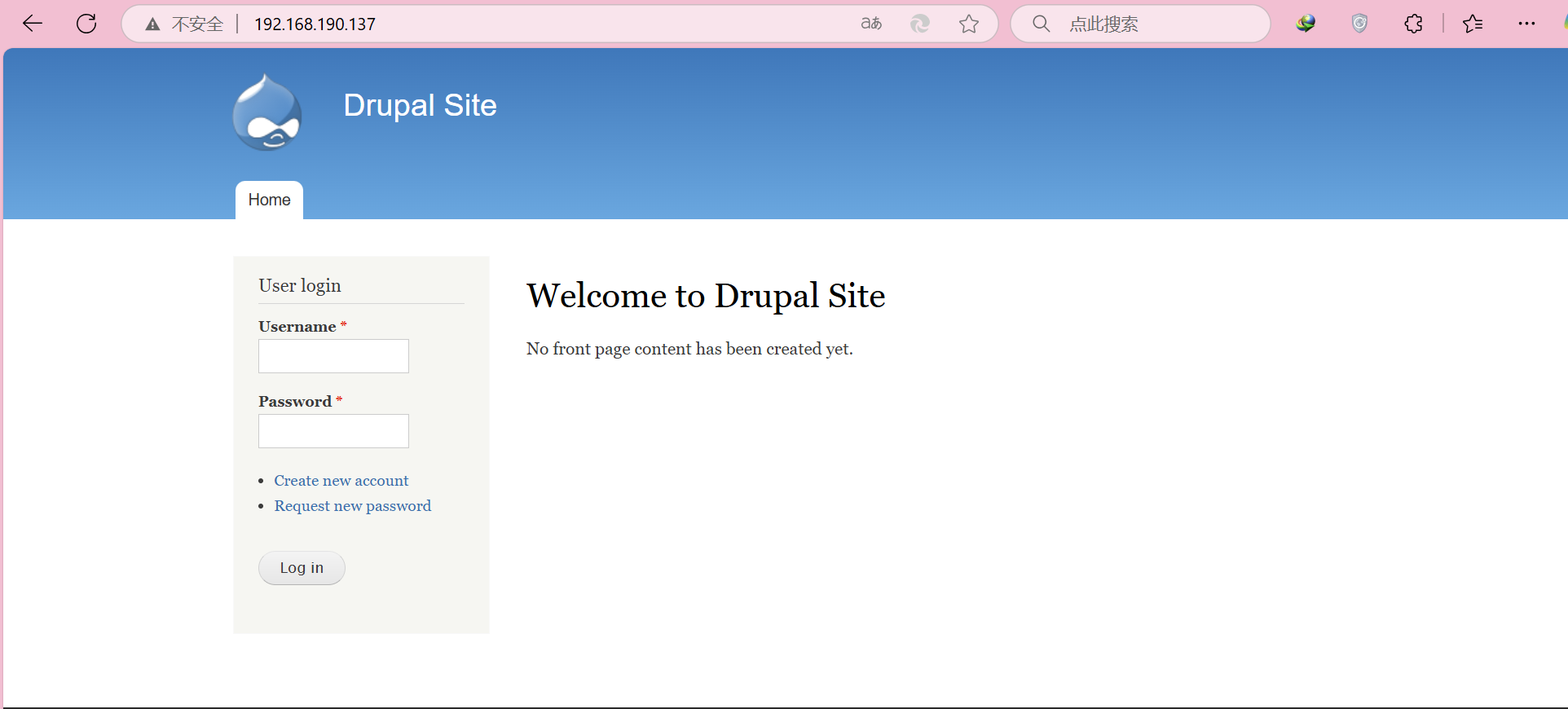
Task: Open the shield extension icon
Action: (x=1359, y=24)
